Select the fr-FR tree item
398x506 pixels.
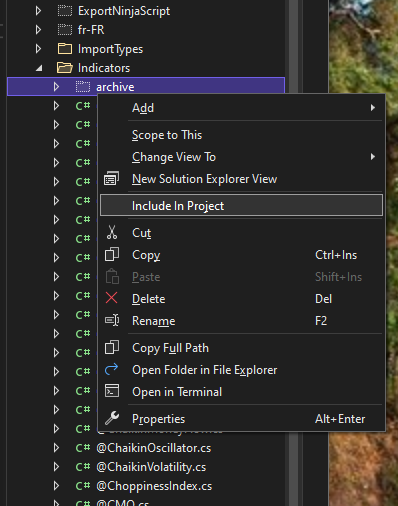pyautogui.click(x=91, y=30)
